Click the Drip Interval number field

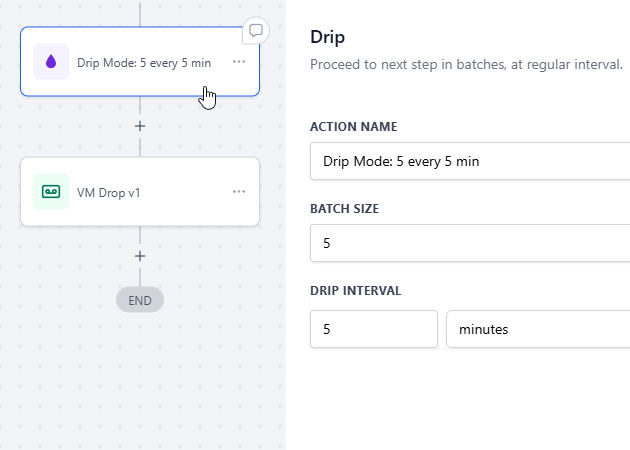pyautogui.click(x=373, y=329)
